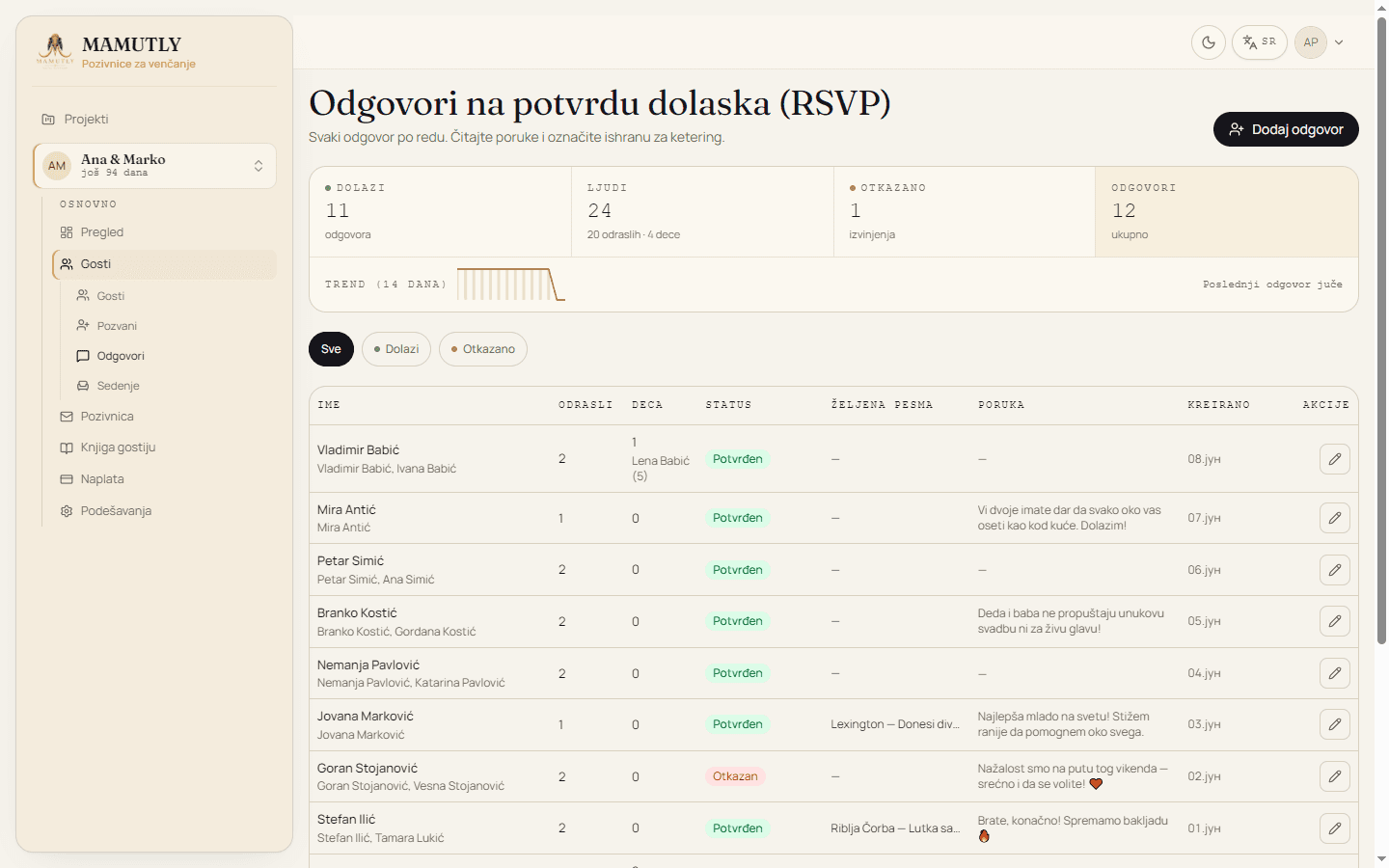Click Potvrđen badge in Mira Antić's row
The width and height of the screenshot is (1389, 868).
tap(737, 518)
